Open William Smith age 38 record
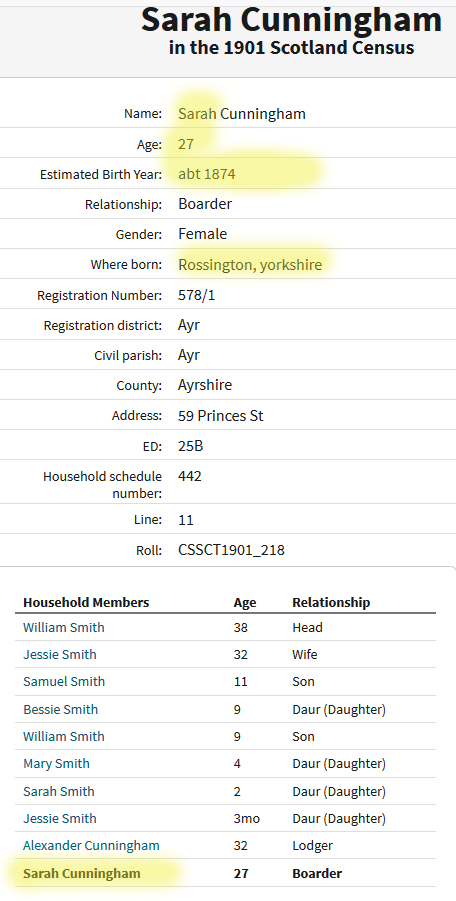 pyautogui.click(x=64, y=627)
